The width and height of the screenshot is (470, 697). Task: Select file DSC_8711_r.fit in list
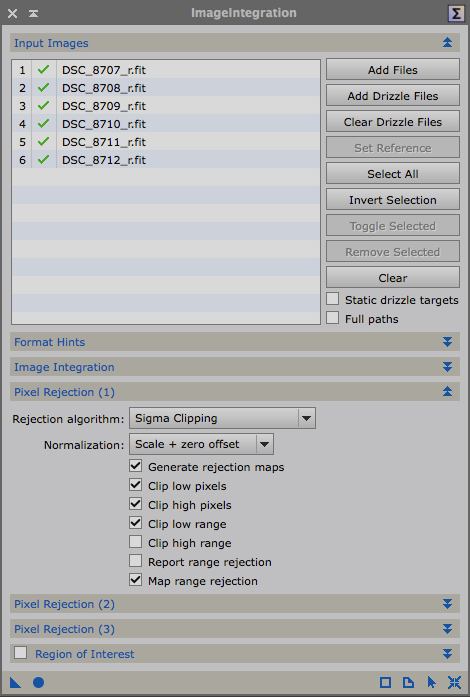coord(104,142)
